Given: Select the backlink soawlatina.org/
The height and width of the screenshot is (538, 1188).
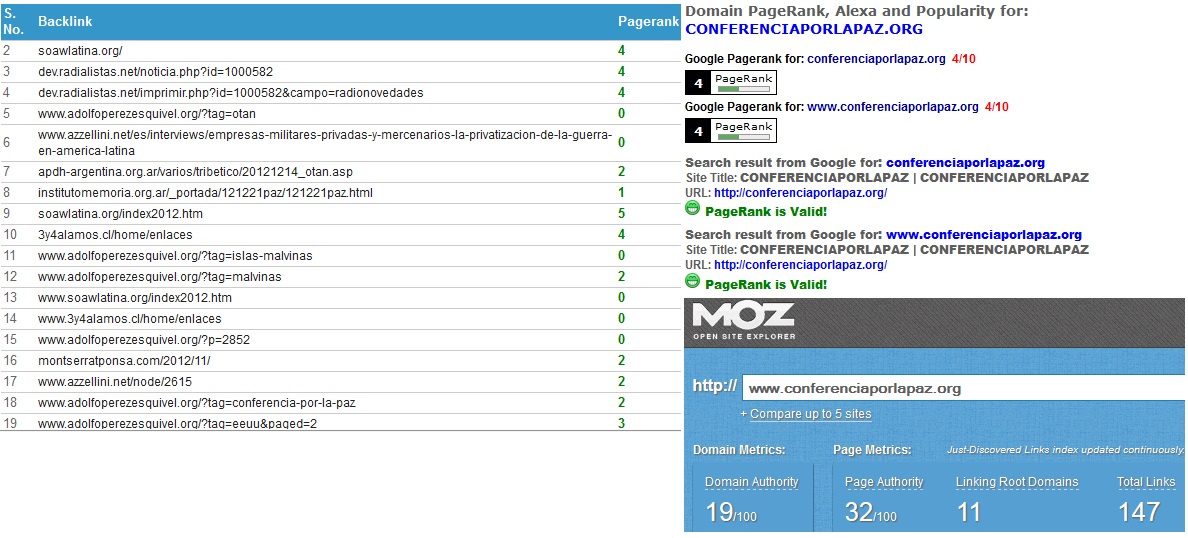Looking at the screenshot, I should (x=80, y=51).
